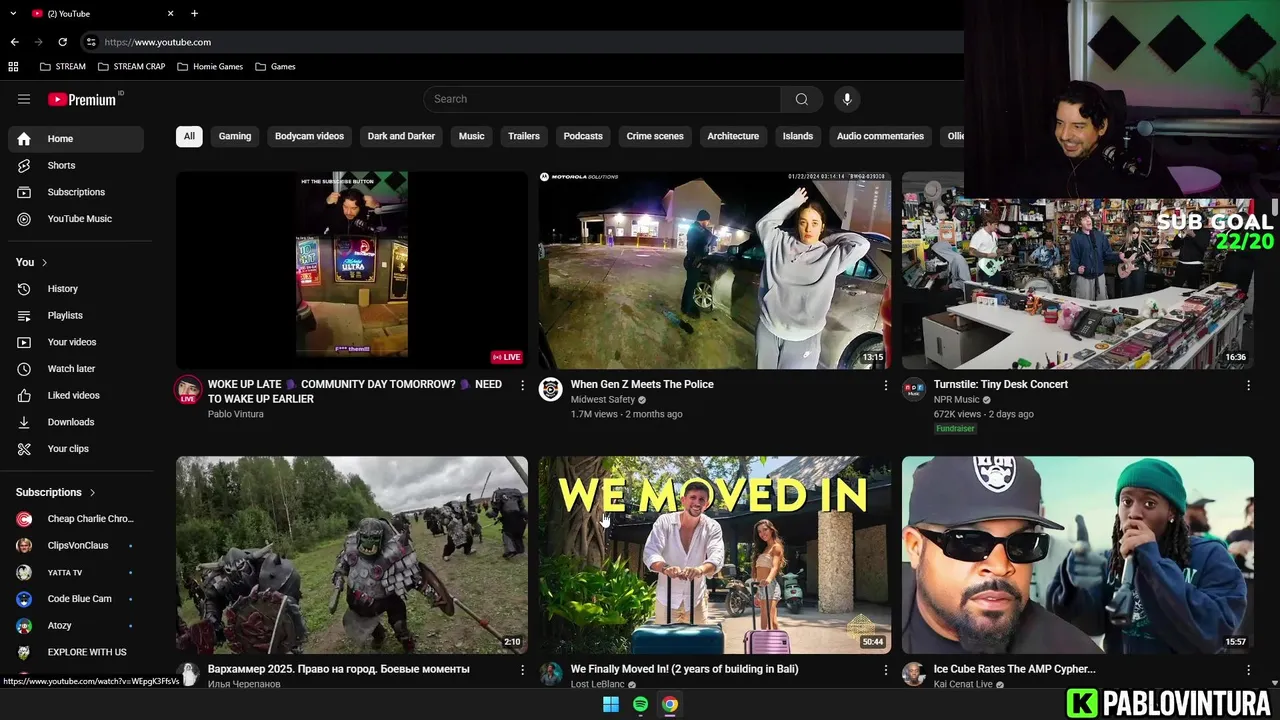
Task: Open History in the sidebar
Action: point(76,289)
